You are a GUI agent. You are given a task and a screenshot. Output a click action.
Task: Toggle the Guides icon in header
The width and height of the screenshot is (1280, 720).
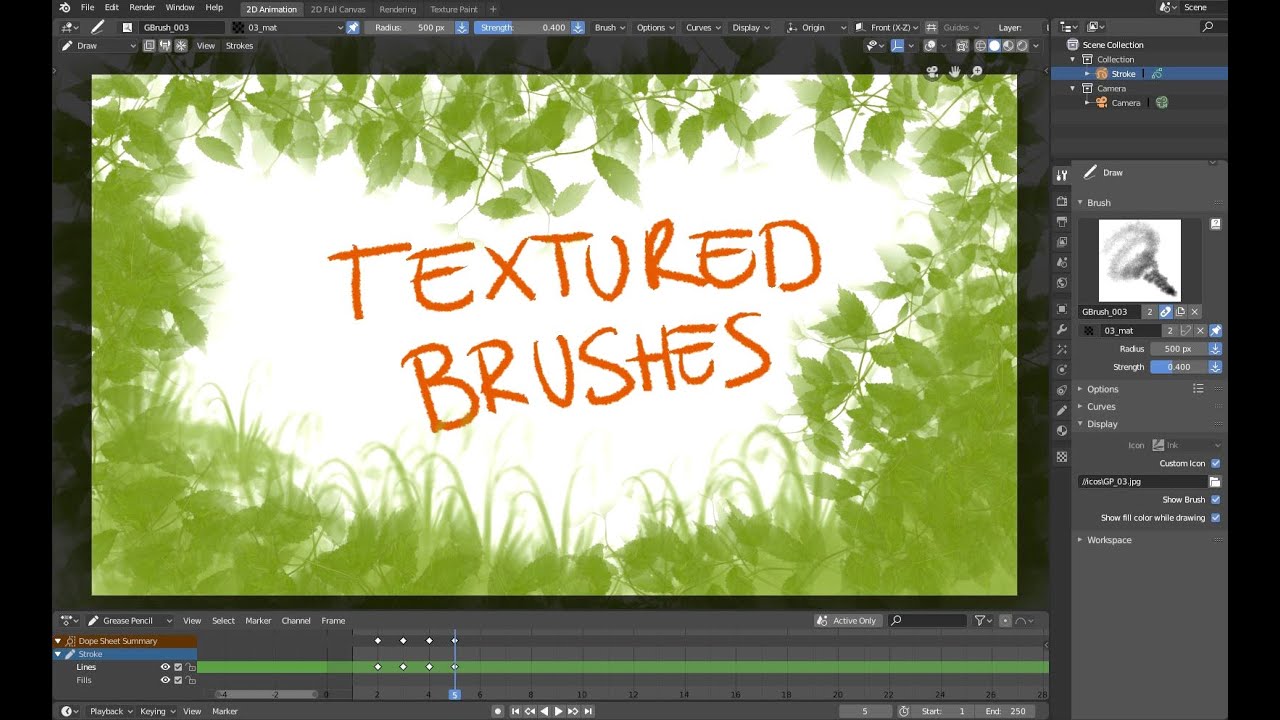click(931, 28)
